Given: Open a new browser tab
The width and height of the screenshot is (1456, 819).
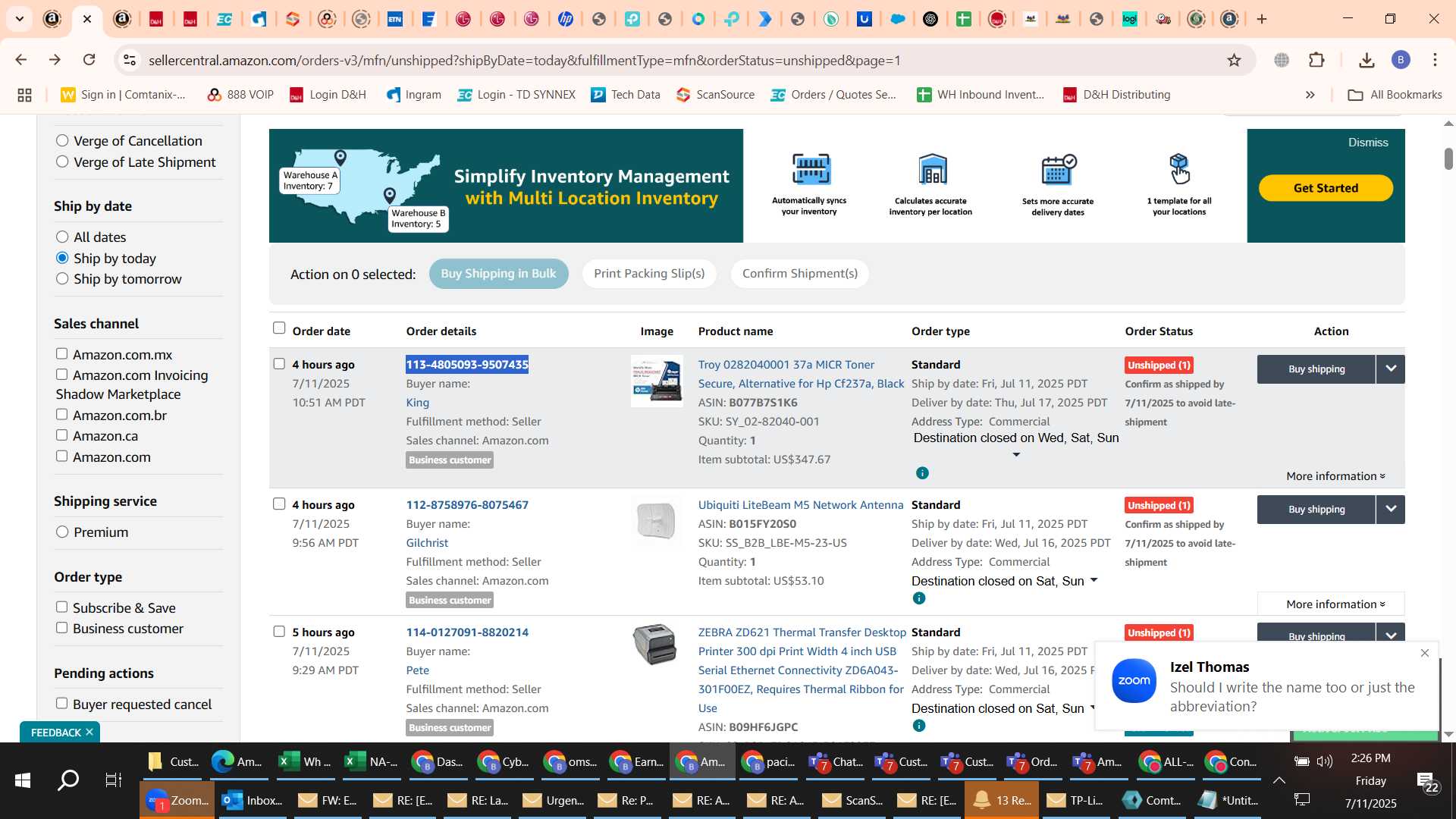Looking at the screenshot, I should (1262, 19).
